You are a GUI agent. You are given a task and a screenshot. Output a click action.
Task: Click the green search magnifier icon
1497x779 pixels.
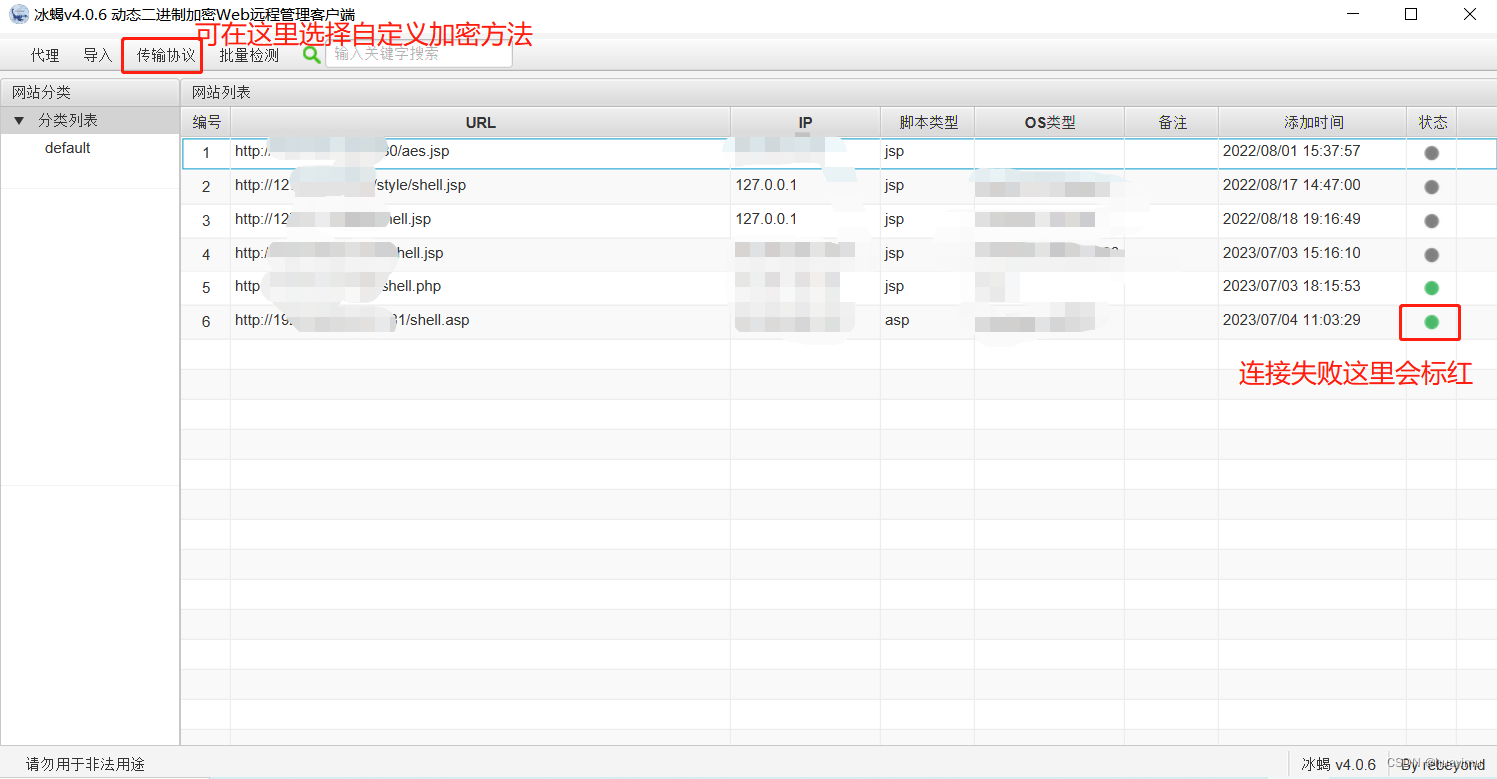click(x=311, y=55)
